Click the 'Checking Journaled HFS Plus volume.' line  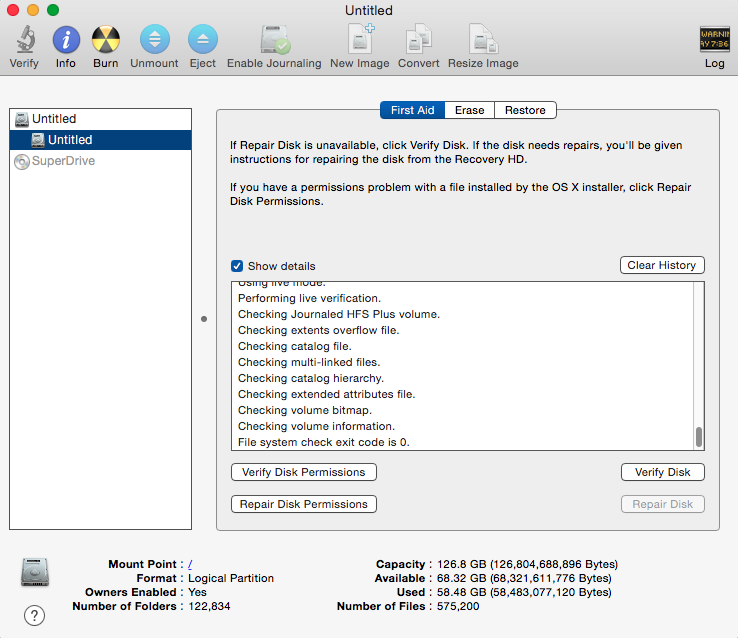point(338,314)
